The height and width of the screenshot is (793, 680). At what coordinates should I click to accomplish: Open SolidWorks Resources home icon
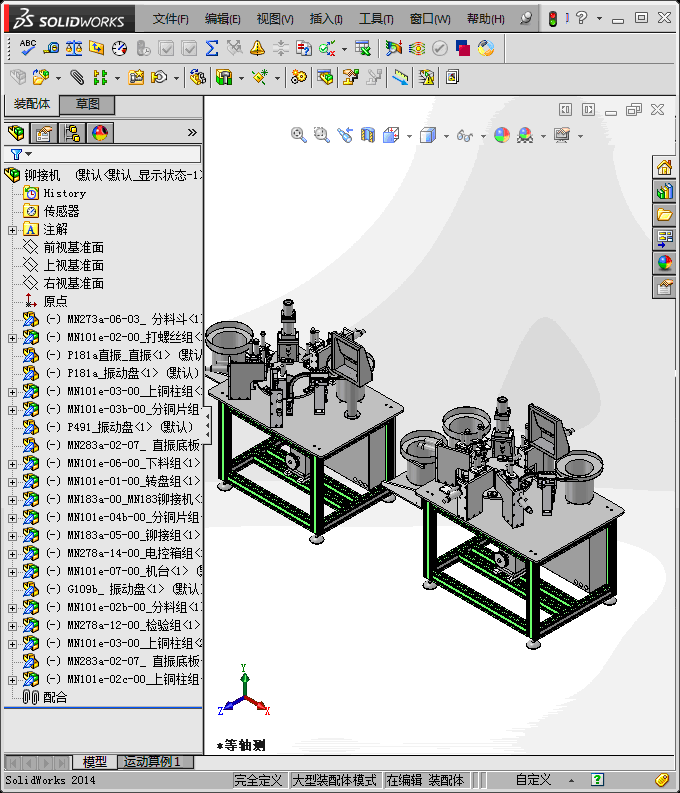click(x=664, y=167)
